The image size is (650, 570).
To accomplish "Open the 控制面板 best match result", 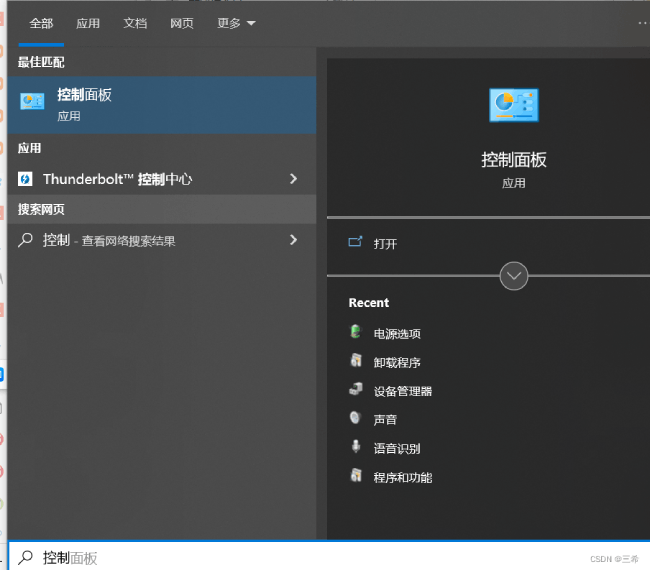I will pos(162,104).
